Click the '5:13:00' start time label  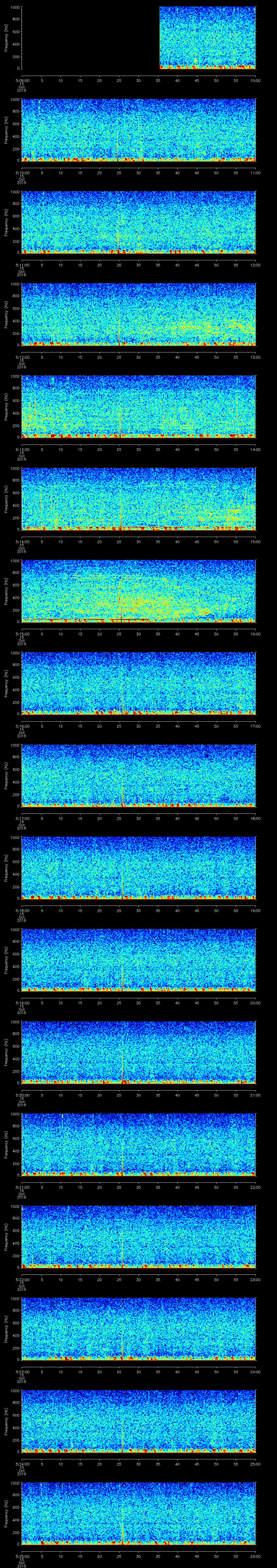pyautogui.click(x=22, y=449)
